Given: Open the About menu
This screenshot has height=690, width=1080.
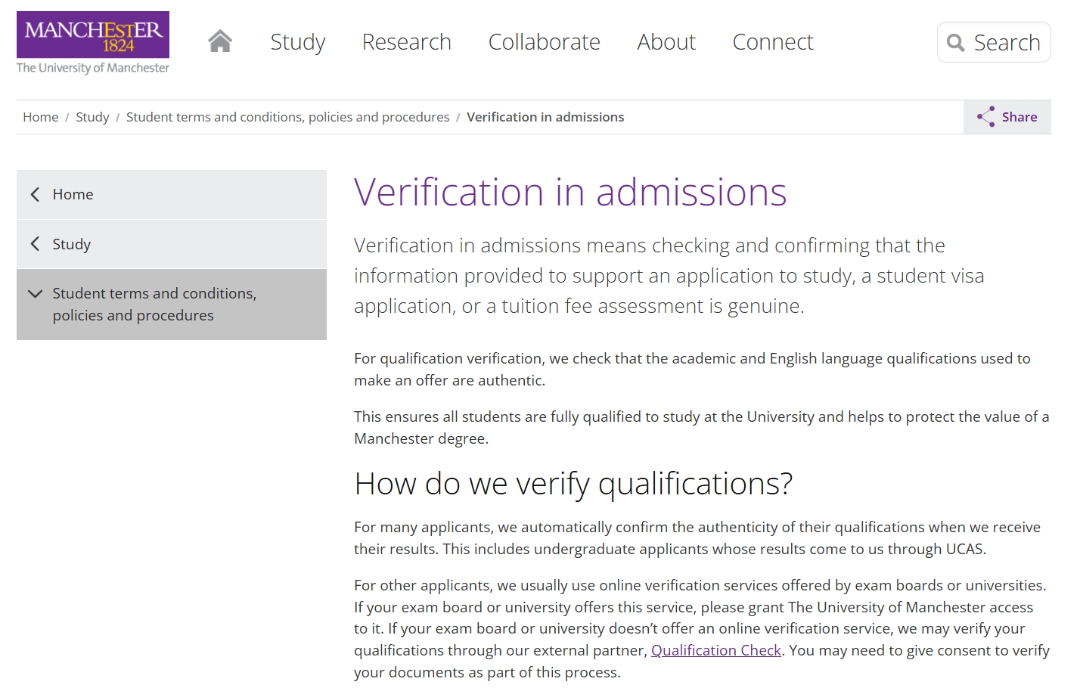Looking at the screenshot, I should pyautogui.click(x=666, y=42).
